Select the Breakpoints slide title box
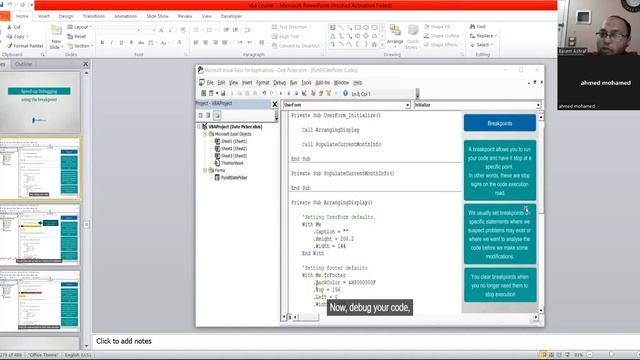640x360 pixels. coord(500,123)
